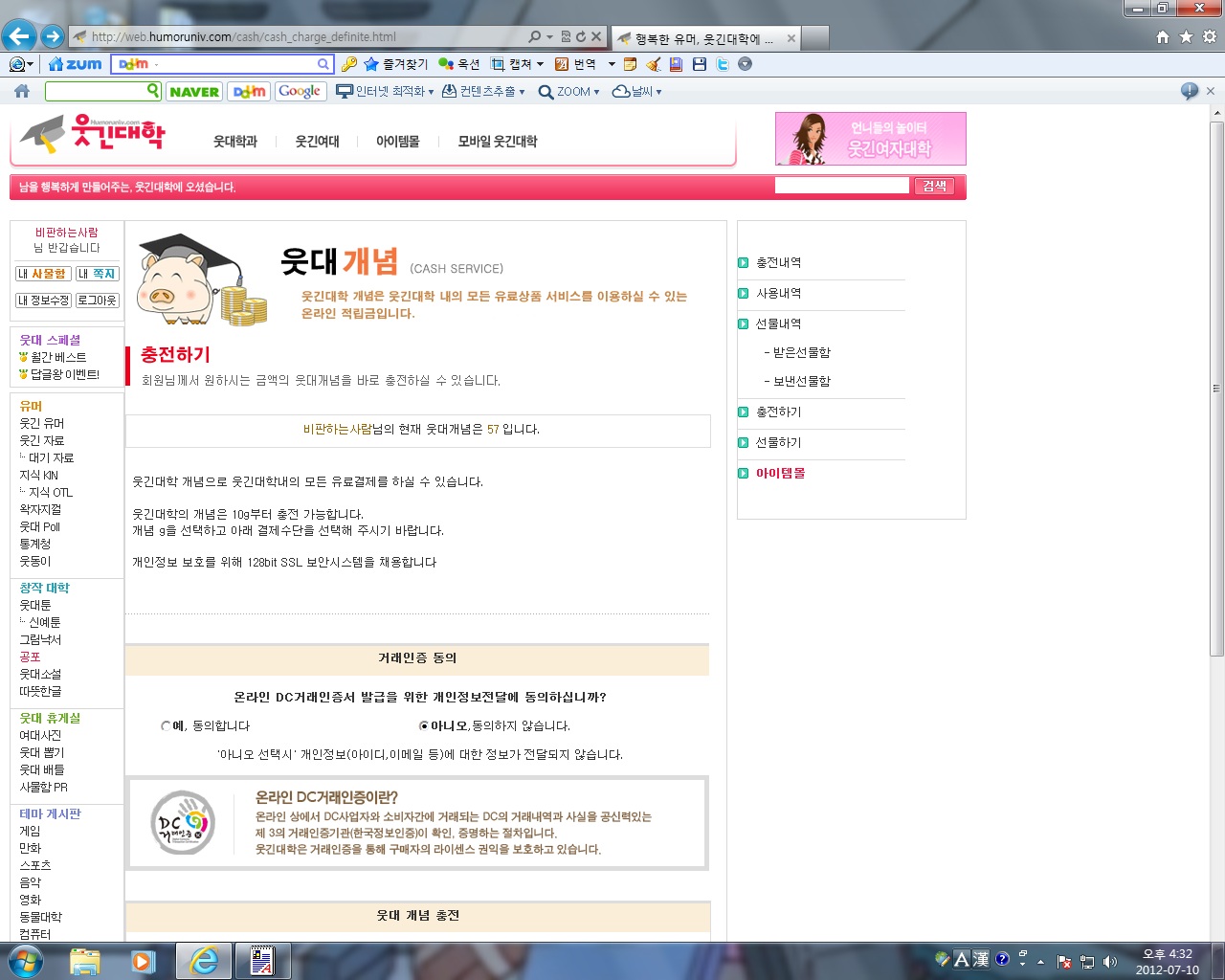This screenshot has width=1225, height=980.
Task: Switch to the 행복한 유머, 웃긴대학 browser tab
Action: (705, 38)
